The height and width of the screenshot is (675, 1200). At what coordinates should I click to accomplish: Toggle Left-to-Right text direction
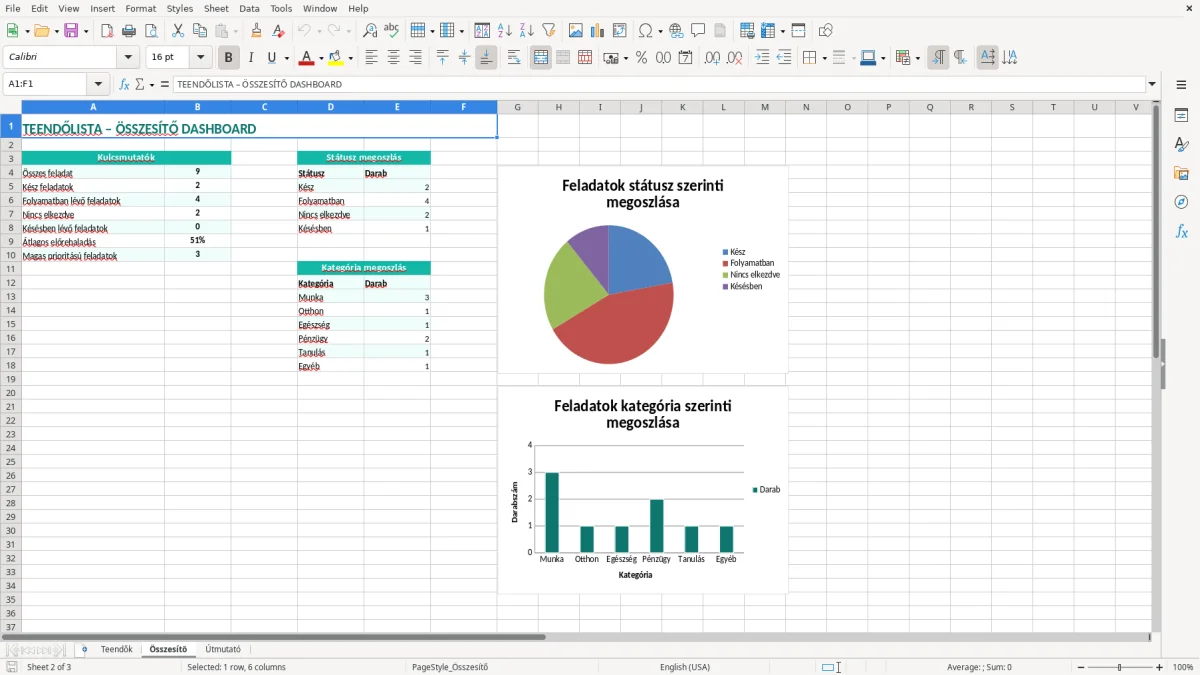click(938, 58)
